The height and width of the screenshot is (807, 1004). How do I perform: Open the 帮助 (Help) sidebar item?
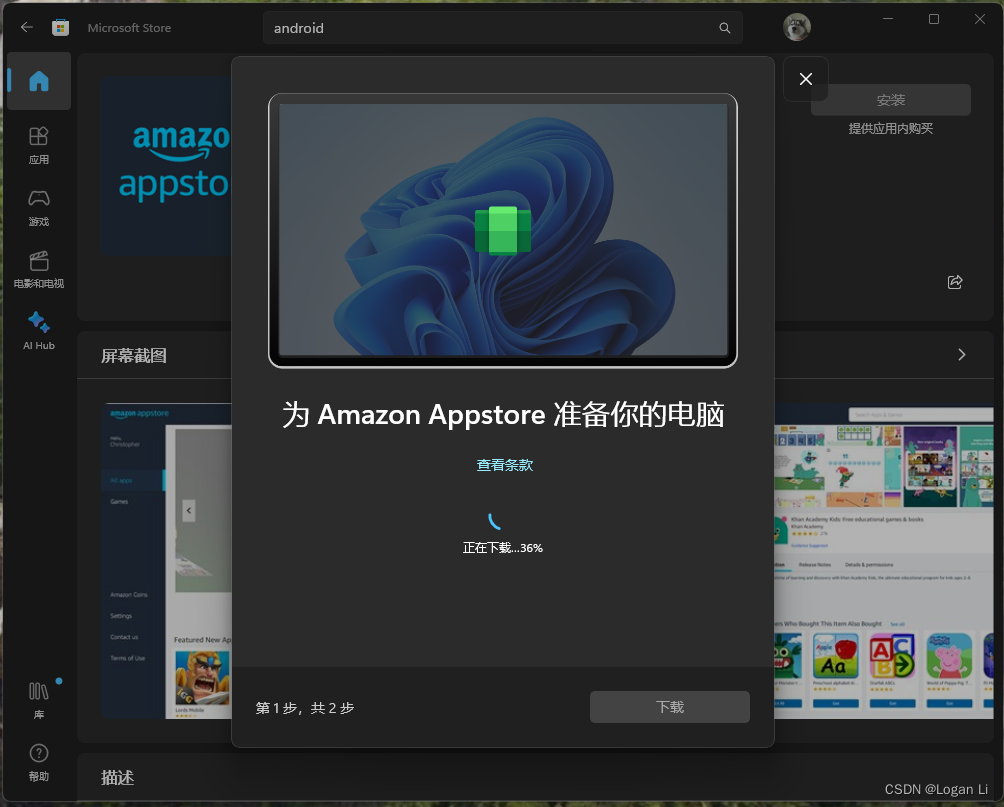click(x=39, y=762)
